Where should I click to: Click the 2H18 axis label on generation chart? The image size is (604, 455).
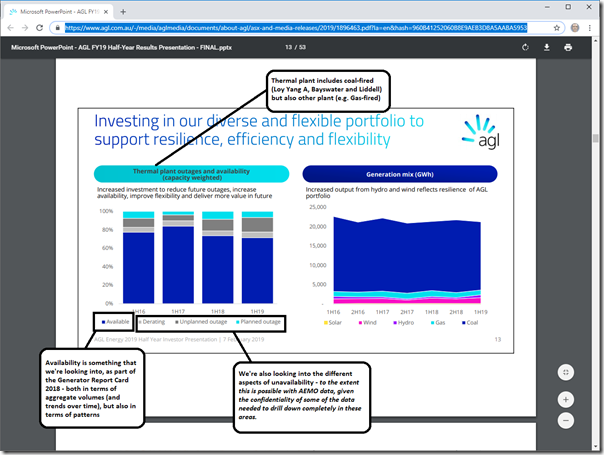pyautogui.click(x=456, y=312)
